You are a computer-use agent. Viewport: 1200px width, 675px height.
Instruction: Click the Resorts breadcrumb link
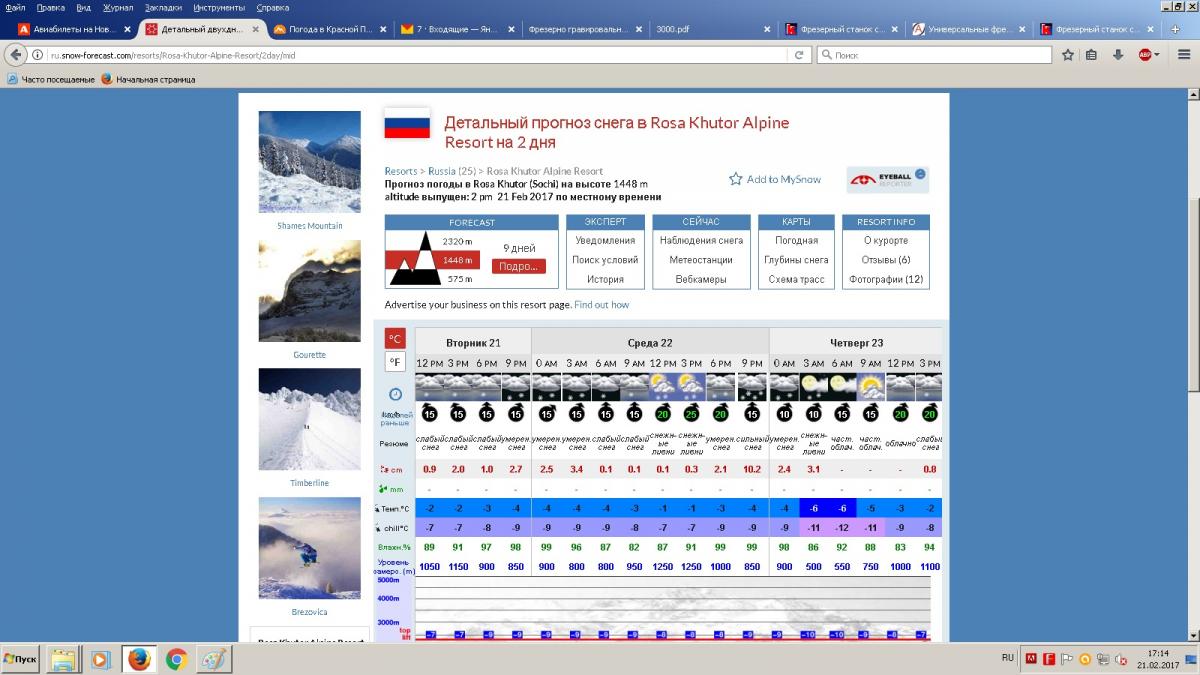coord(401,171)
